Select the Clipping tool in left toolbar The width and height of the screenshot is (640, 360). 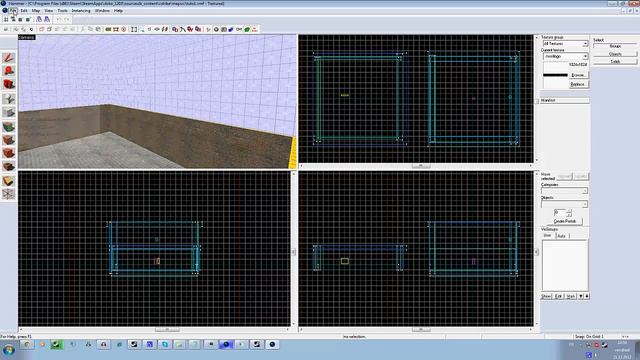tap(9, 180)
